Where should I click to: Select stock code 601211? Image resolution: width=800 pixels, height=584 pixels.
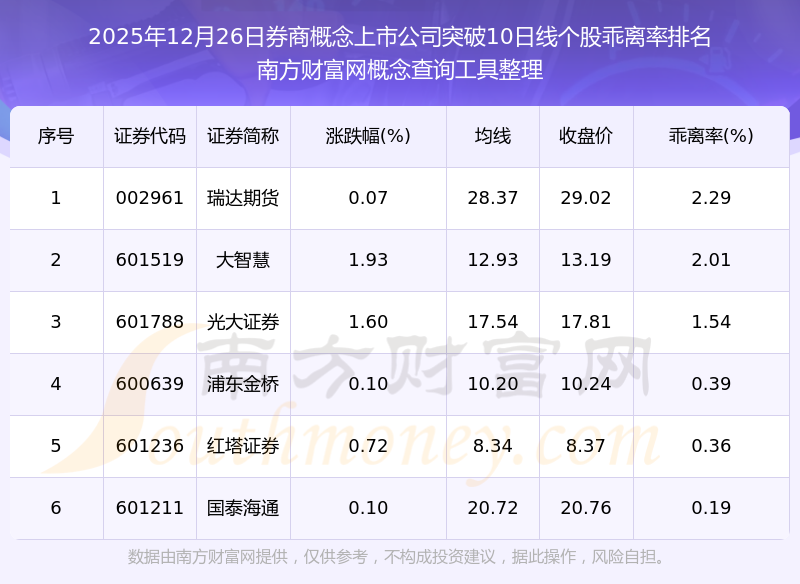[x=149, y=508]
